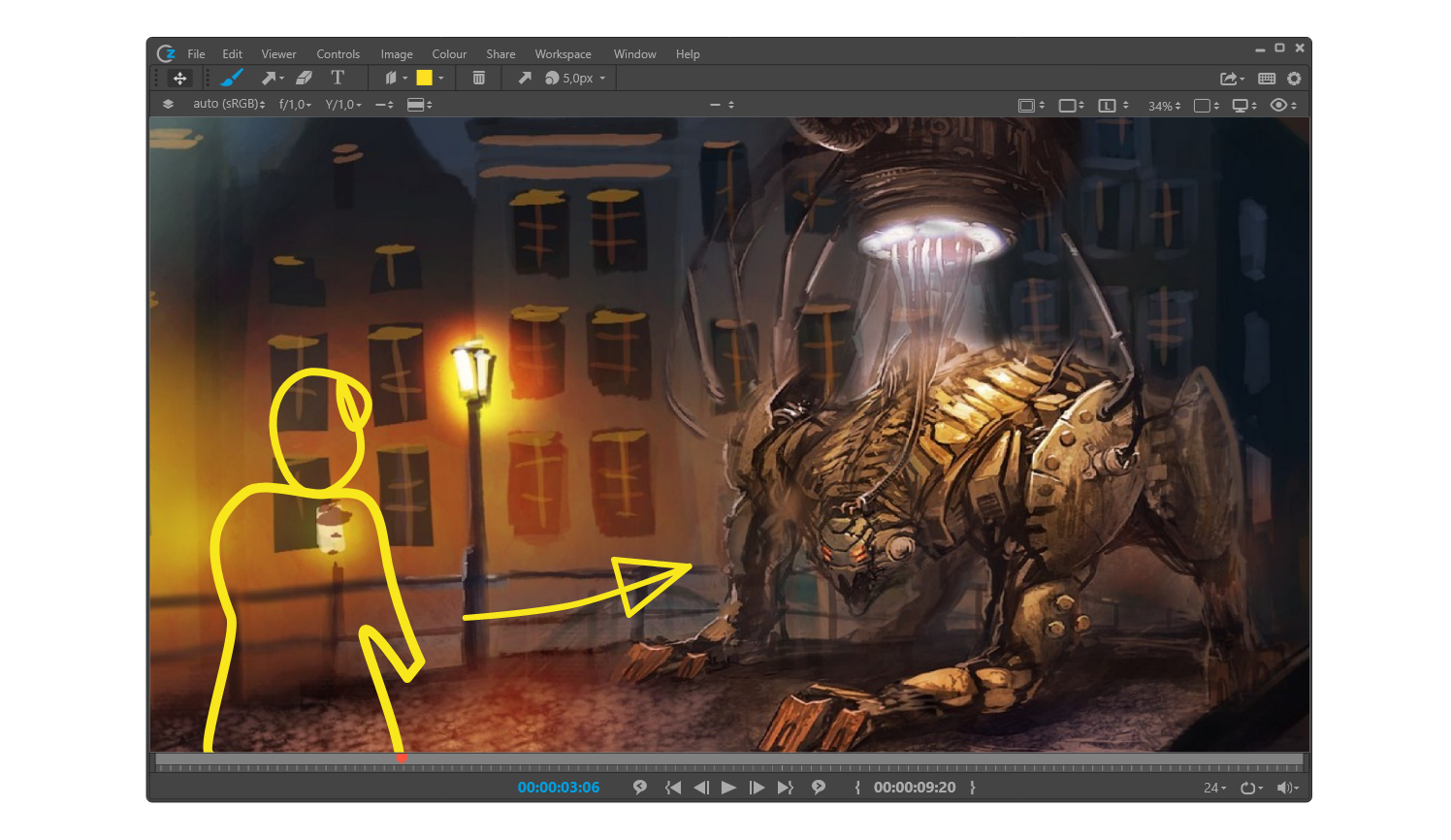Image resolution: width=1451 pixels, height=840 pixels.
Task: Open the share/export arrow dropdown
Action: click(1232, 79)
